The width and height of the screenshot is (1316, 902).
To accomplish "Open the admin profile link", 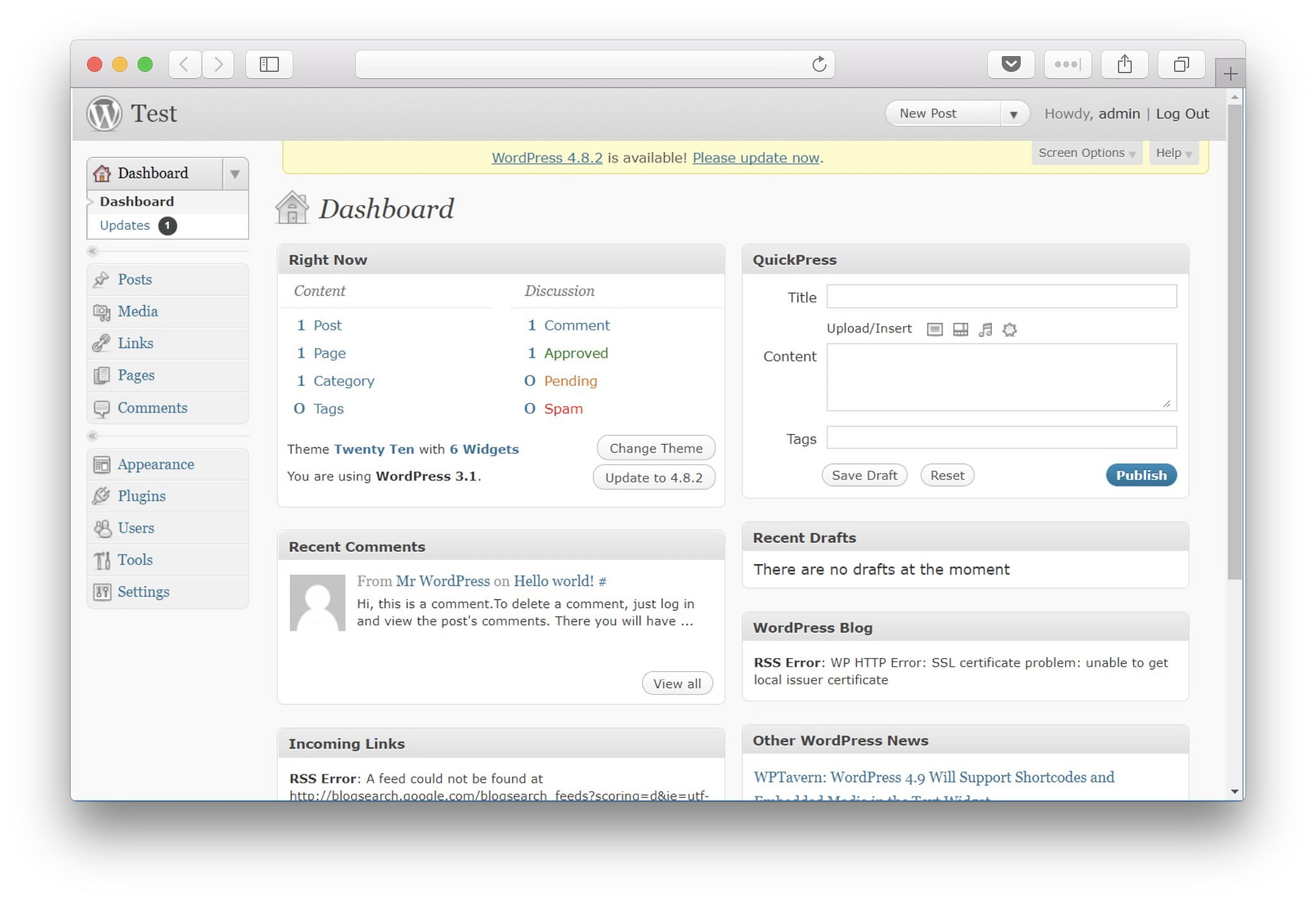I will pyautogui.click(x=1119, y=114).
